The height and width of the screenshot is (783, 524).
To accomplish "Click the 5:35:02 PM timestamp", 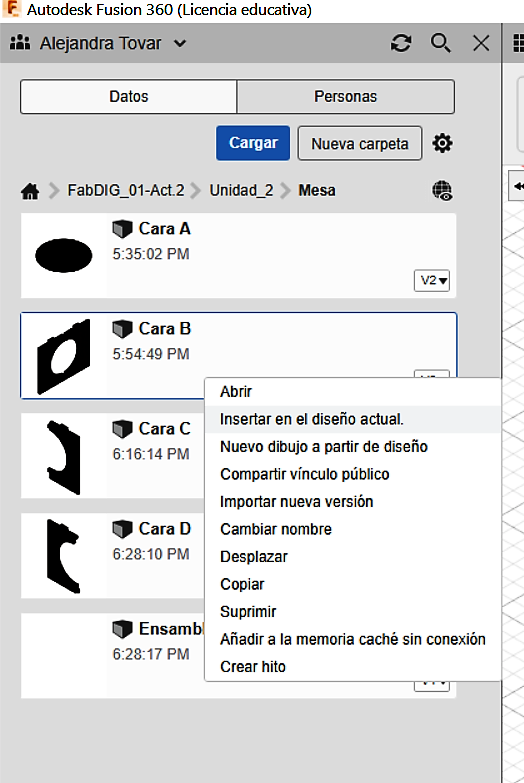I will tap(151, 254).
